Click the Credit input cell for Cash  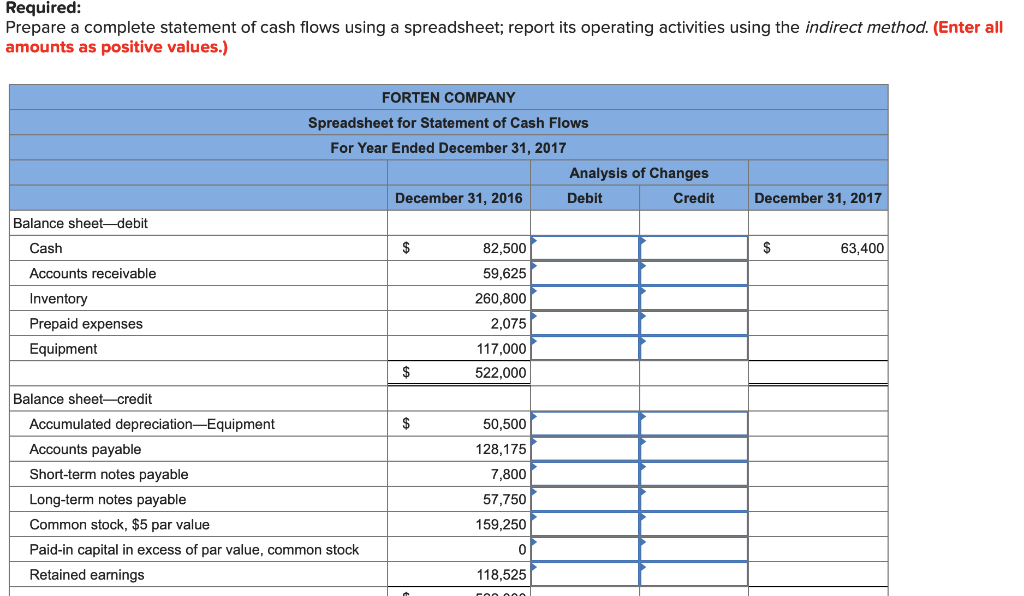click(694, 248)
